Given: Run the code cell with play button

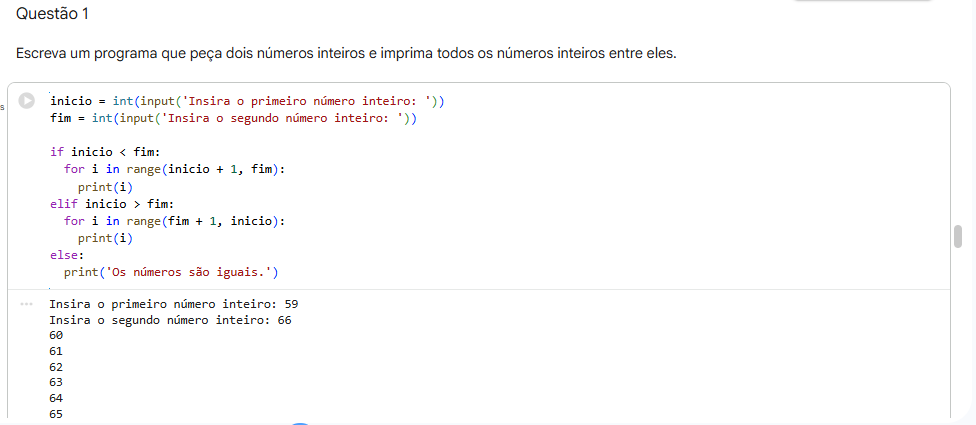Looking at the screenshot, I should point(26,100).
